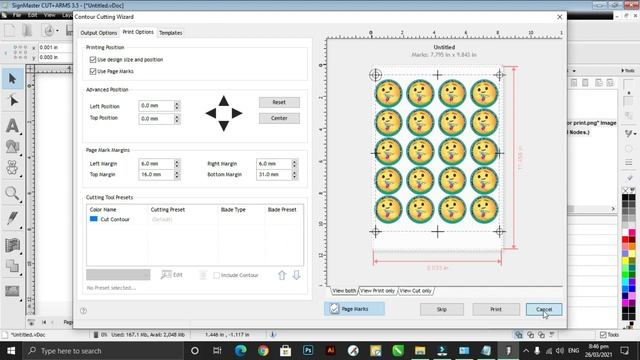Pick the red palette swatch

[x=625, y=240]
